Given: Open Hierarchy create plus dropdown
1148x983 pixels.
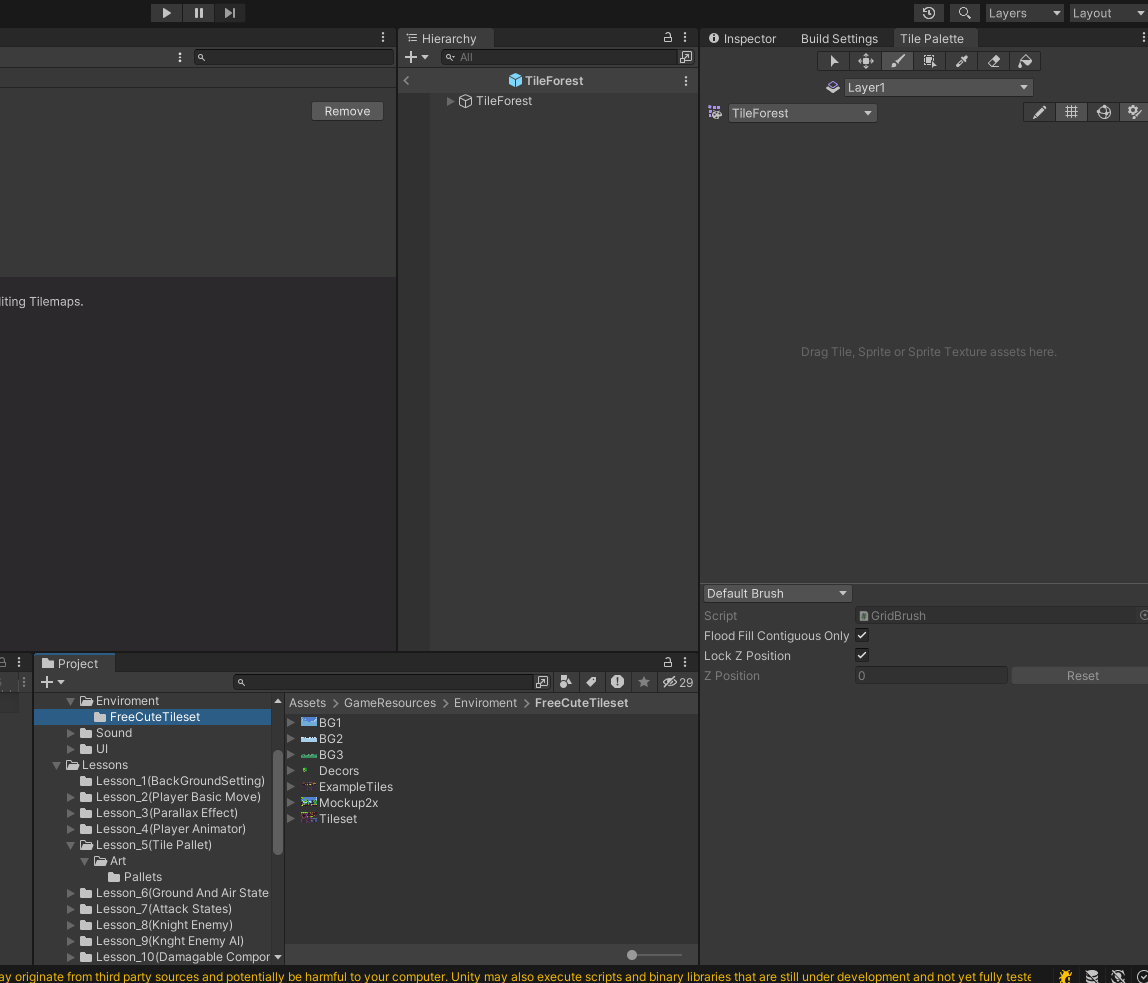Looking at the screenshot, I should (417, 57).
